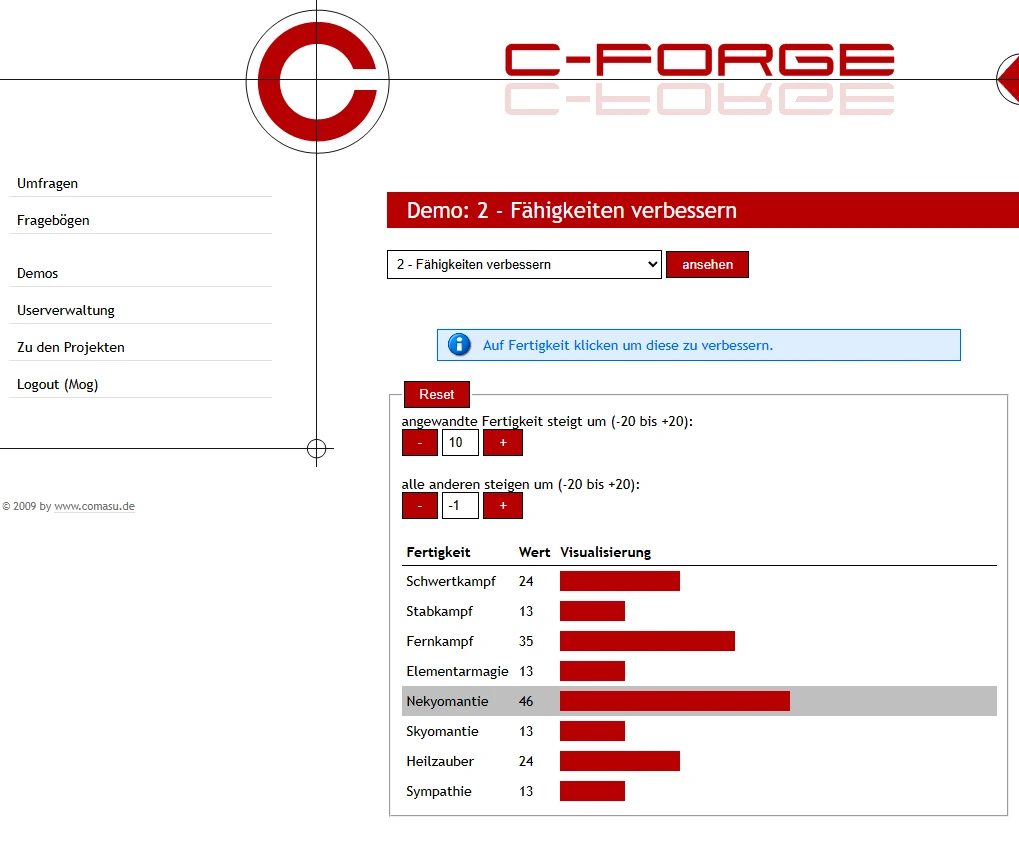Click the input field showing -1
The height and width of the screenshot is (843, 1019).
coord(460,506)
